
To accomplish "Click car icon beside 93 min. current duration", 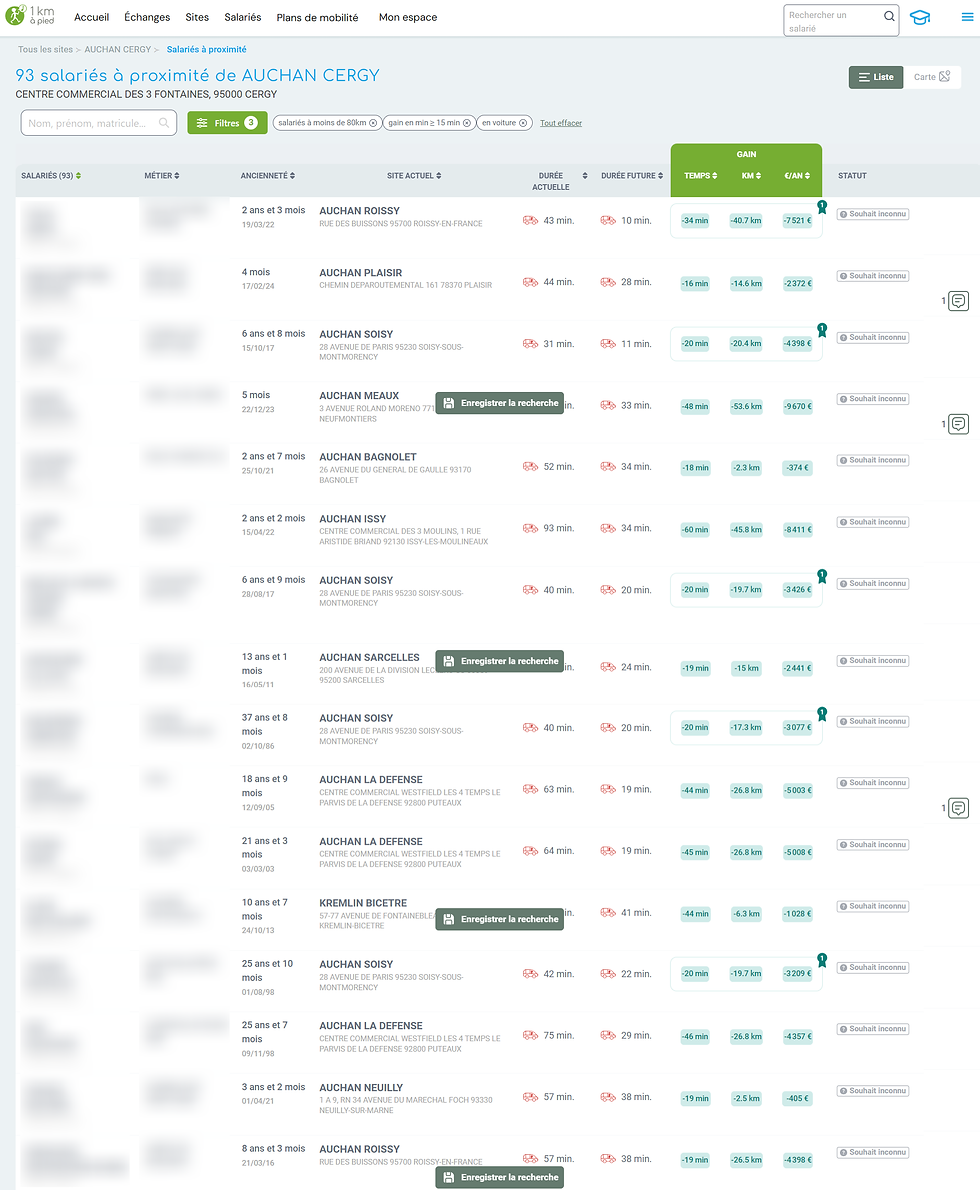I will (531, 529).
